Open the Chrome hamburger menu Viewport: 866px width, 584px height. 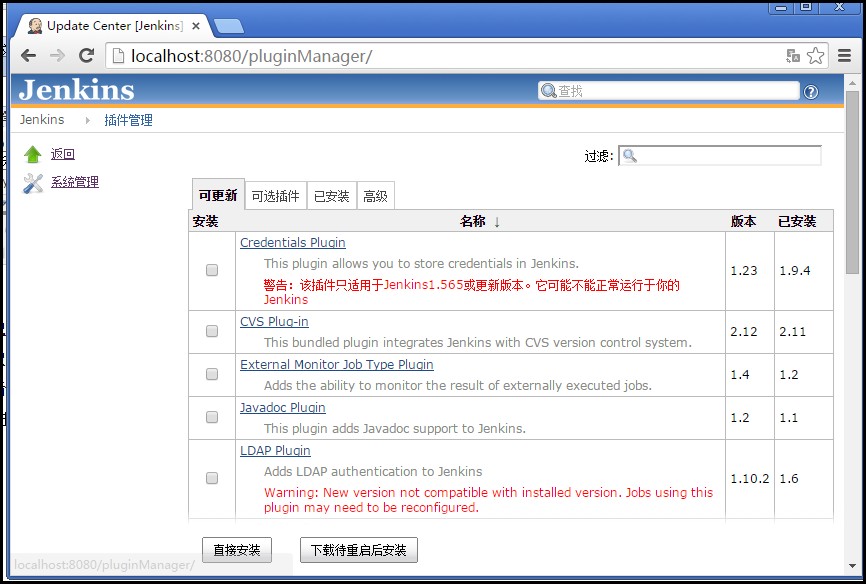pyautogui.click(x=844, y=55)
